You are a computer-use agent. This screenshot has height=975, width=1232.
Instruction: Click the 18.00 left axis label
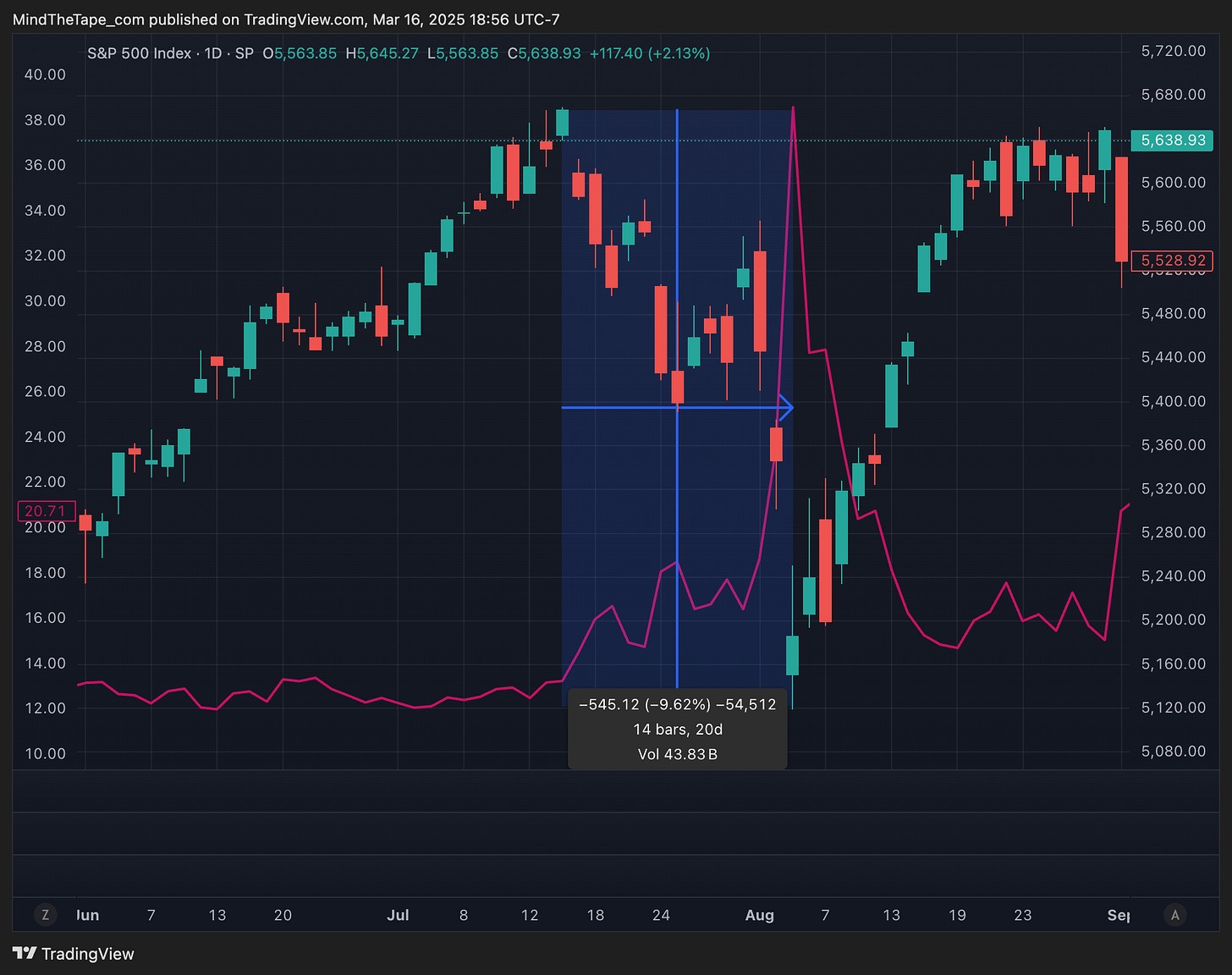45,573
